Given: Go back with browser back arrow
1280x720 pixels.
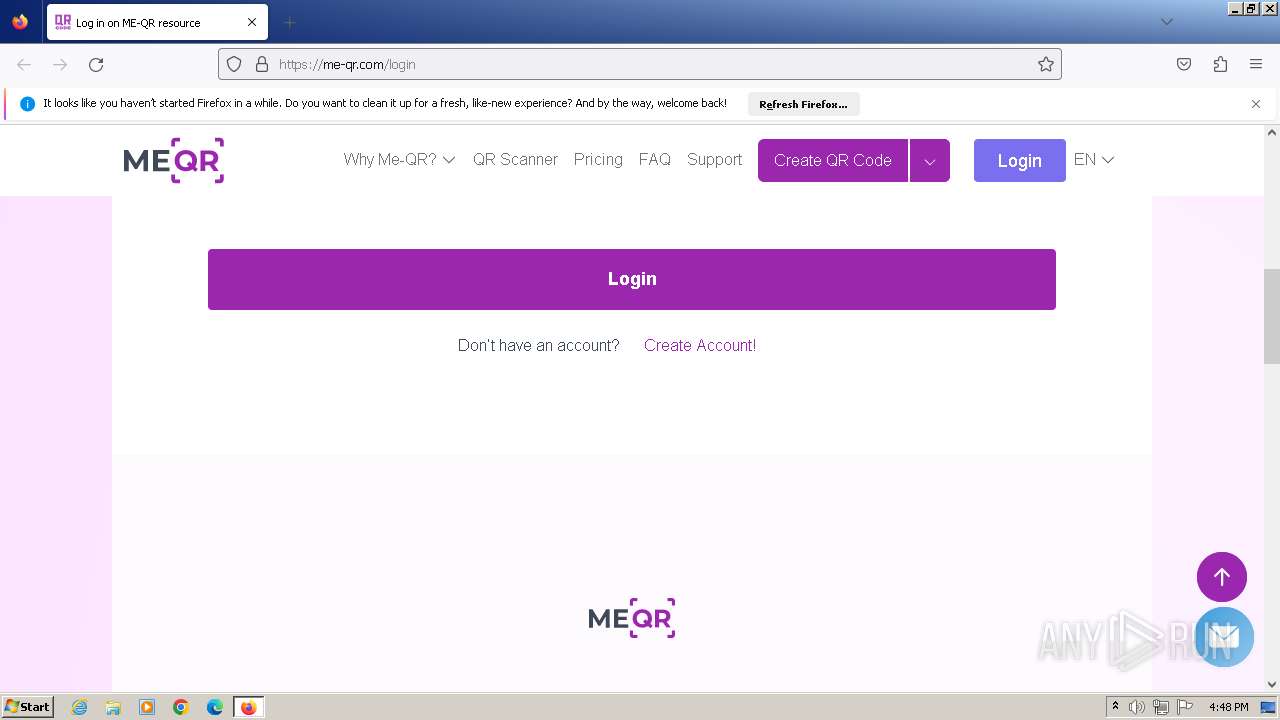Looking at the screenshot, I should (24, 64).
